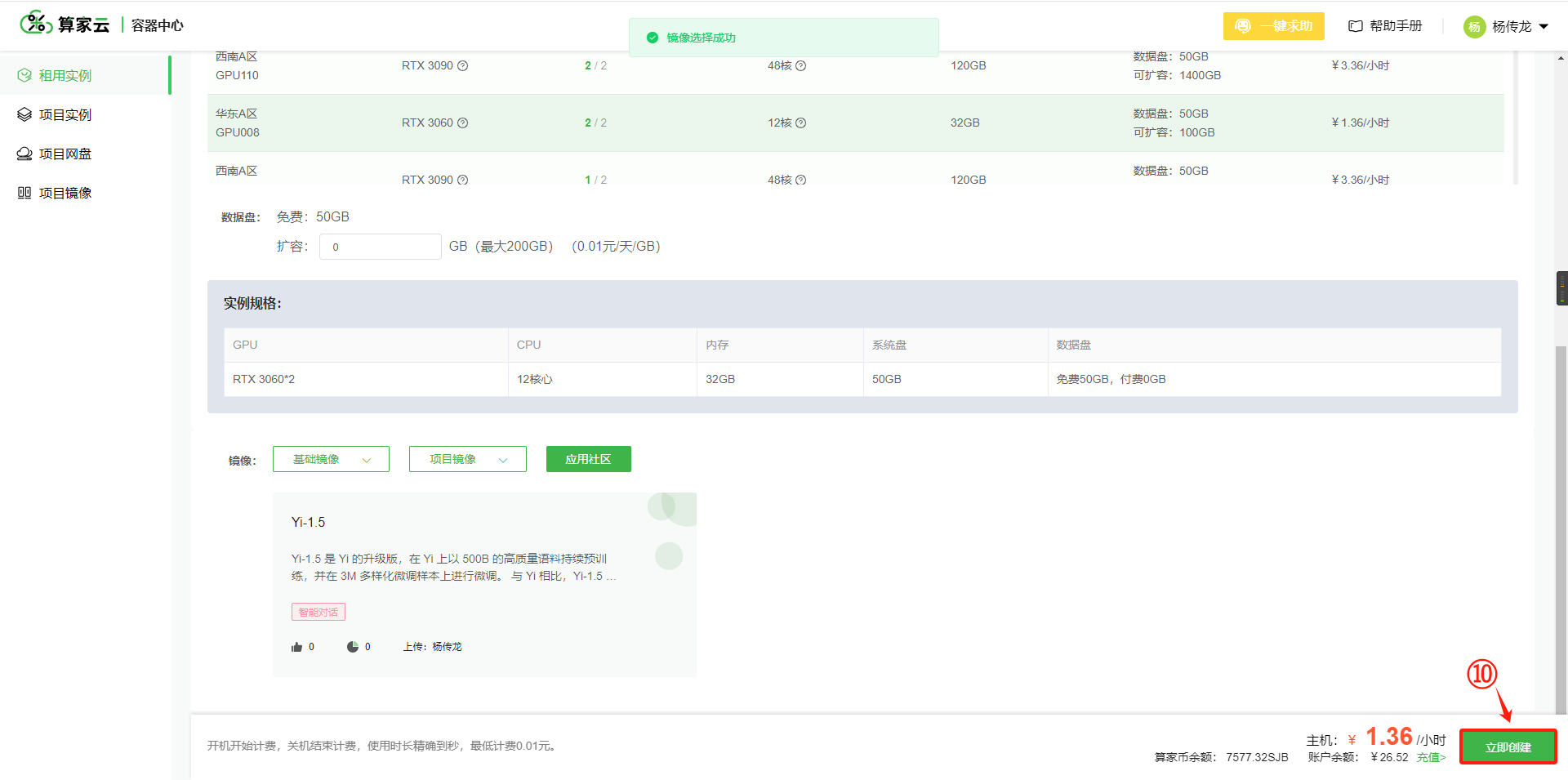Click thumbs-up icon on Yi-1.5 card
The image size is (1568, 780).
point(296,647)
